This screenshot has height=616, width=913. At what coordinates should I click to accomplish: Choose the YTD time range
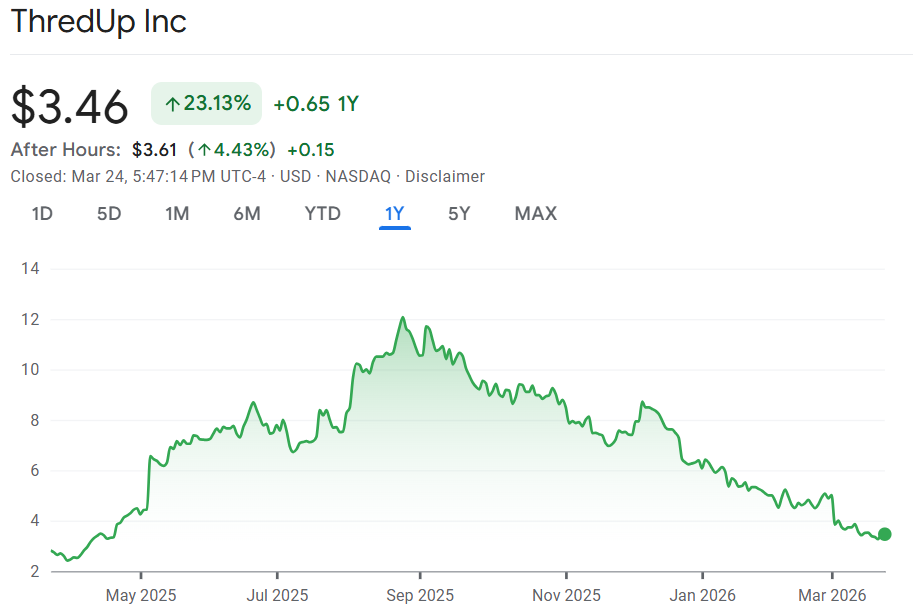323,213
